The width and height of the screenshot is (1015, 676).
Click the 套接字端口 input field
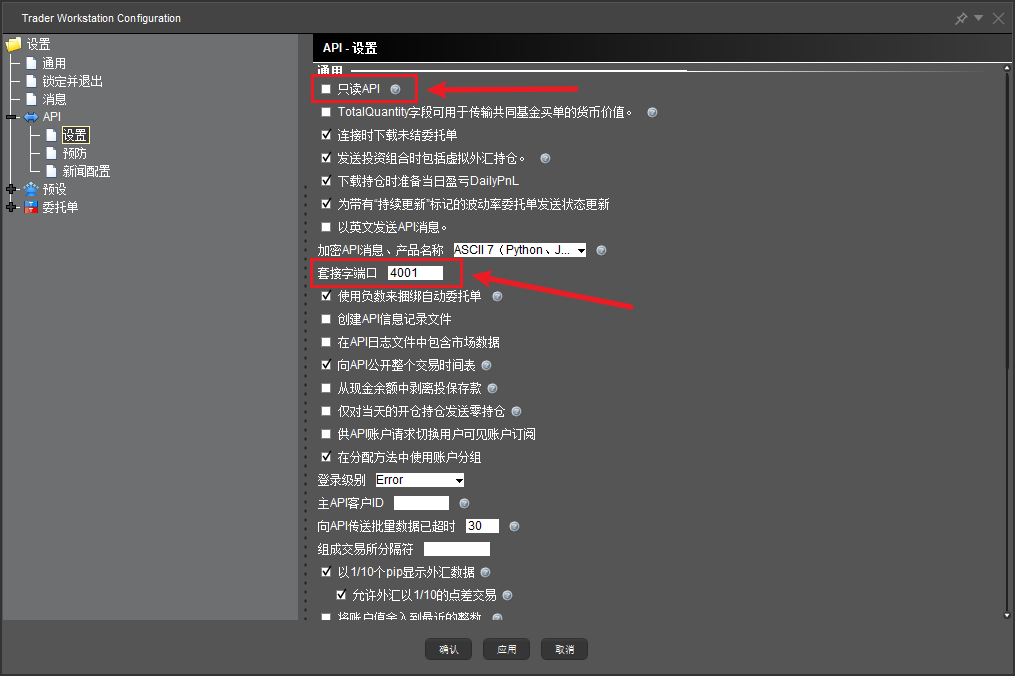tap(415, 273)
